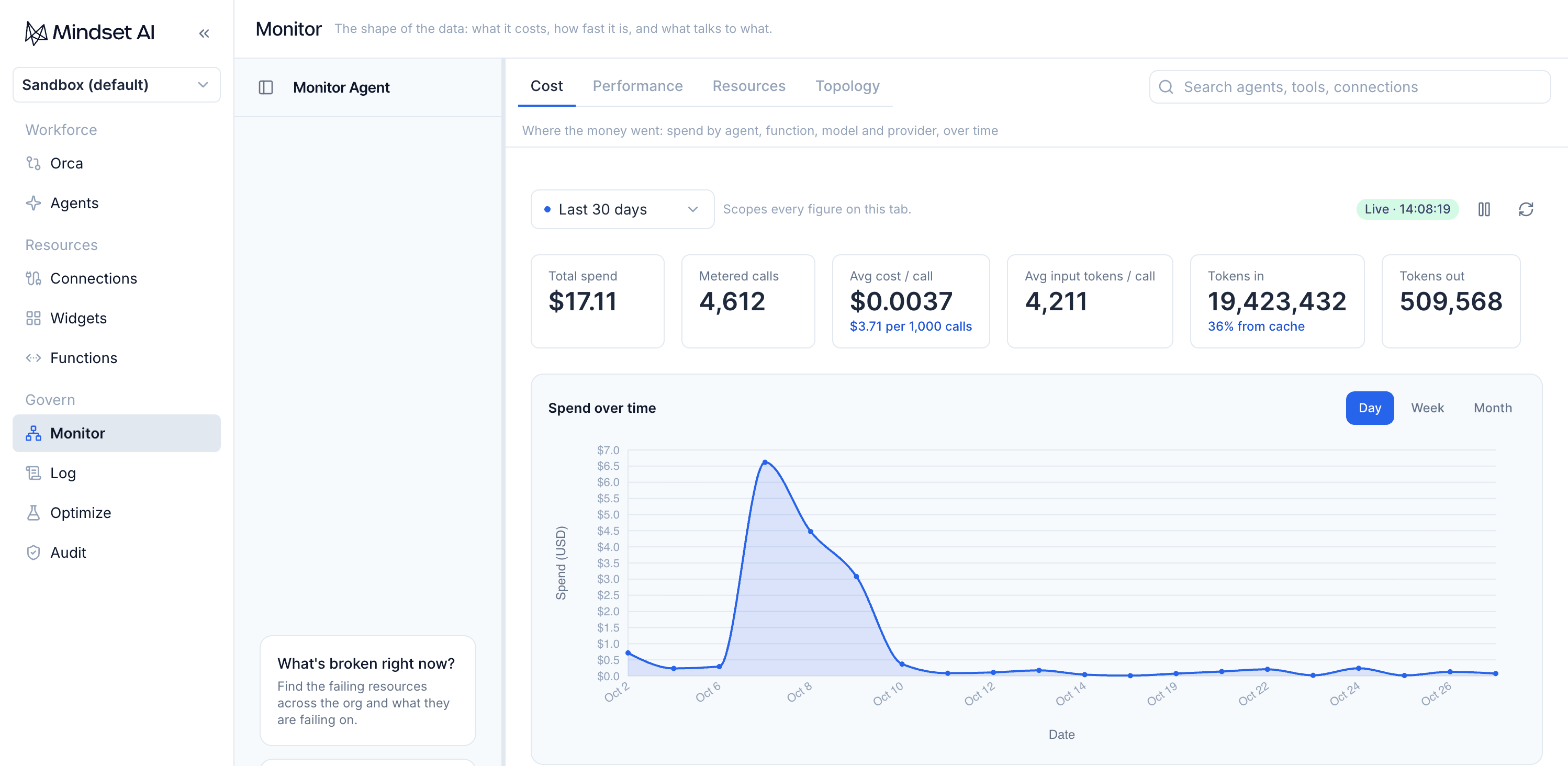Open the What's broken right now? card

pos(368,690)
